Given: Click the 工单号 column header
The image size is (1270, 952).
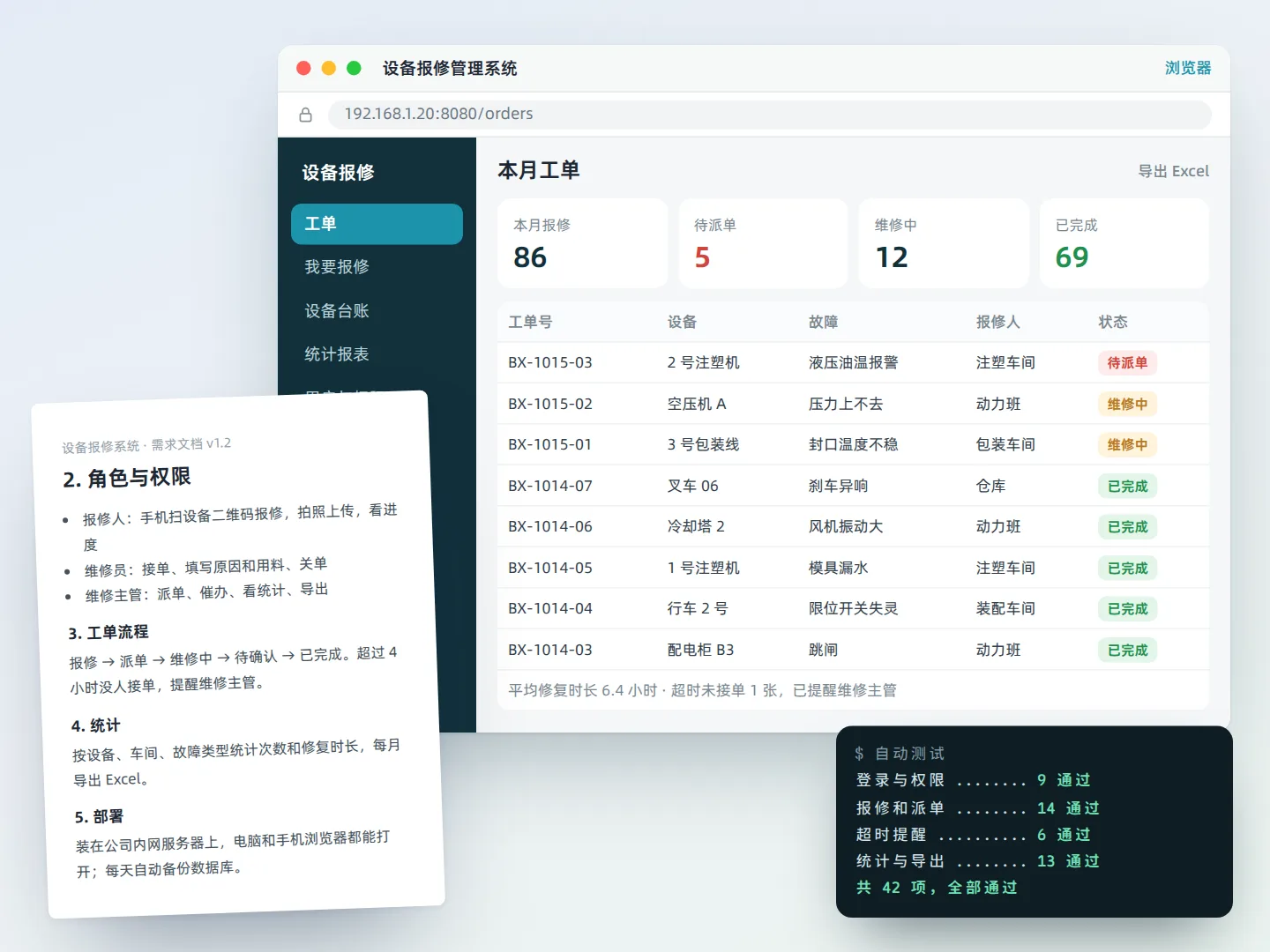Looking at the screenshot, I should tap(530, 323).
